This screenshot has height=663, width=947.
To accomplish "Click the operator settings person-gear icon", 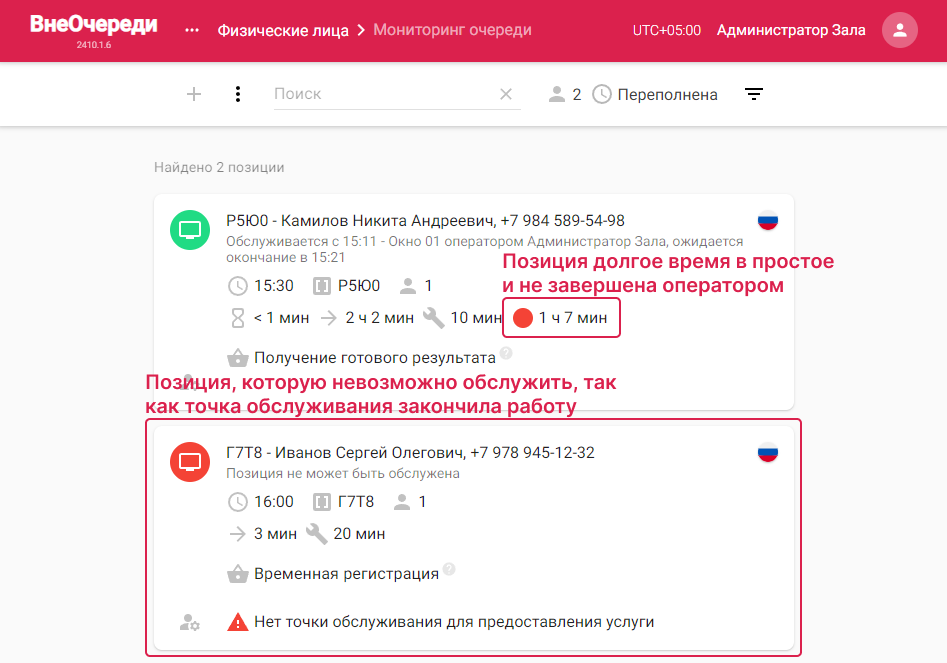I will (x=190, y=622).
